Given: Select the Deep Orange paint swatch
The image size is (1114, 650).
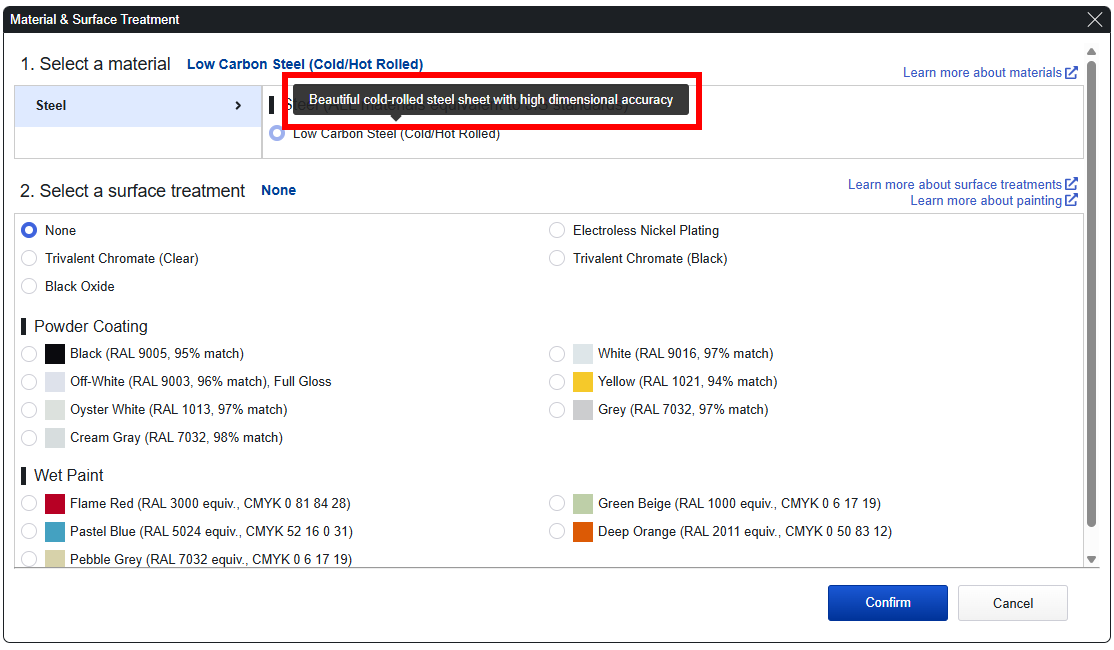Looking at the screenshot, I should [583, 531].
